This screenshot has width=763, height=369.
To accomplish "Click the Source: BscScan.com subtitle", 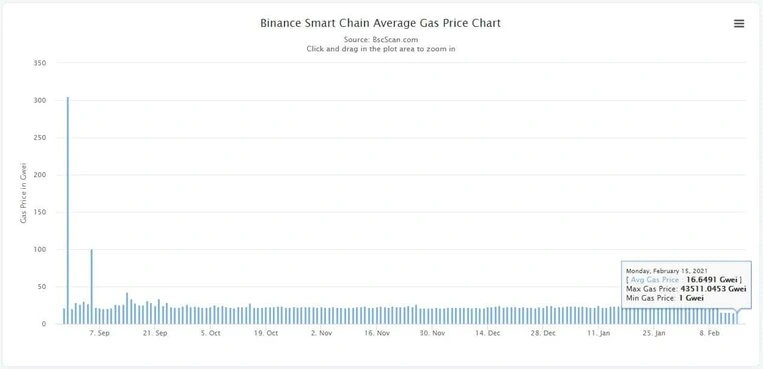I will click(381, 39).
